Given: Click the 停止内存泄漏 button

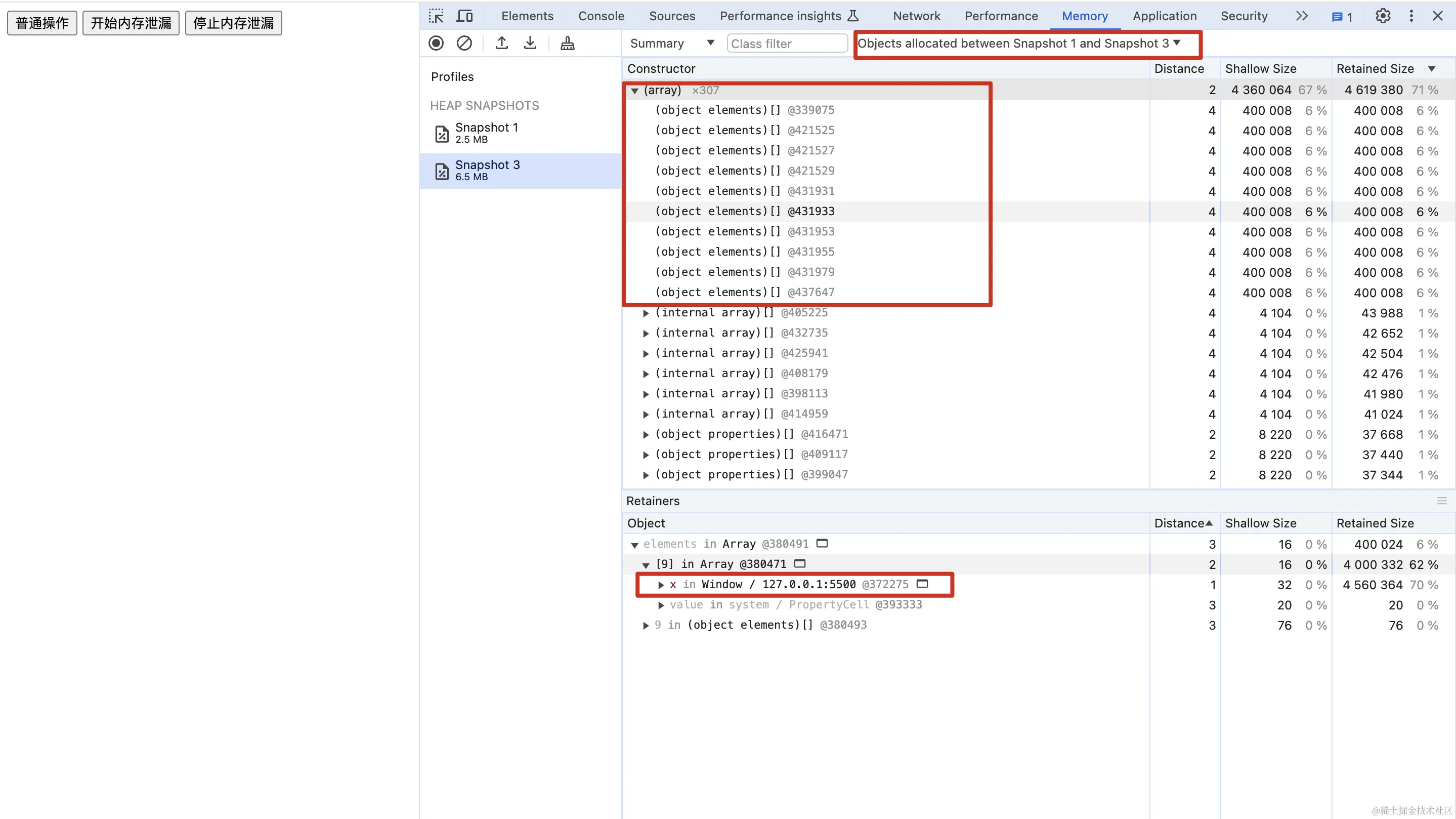Looking at the screenshot, I should pyautogui.click(x=233, y=23).
